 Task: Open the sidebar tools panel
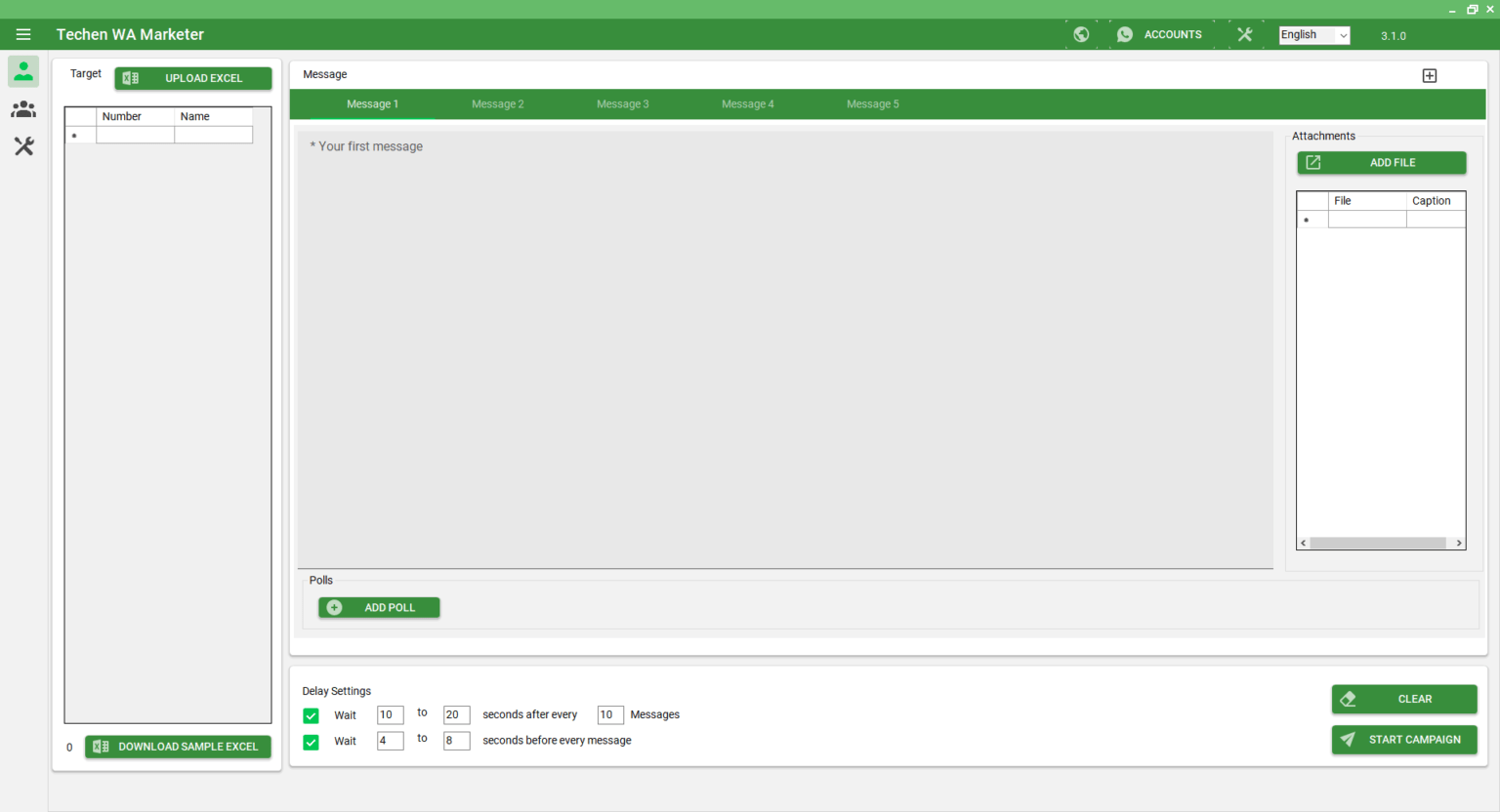(23, 145)
